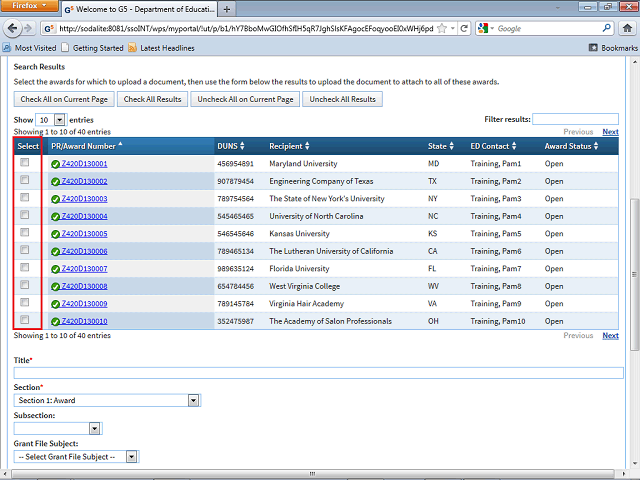Open the Grant File Subject dropdown
Screen dimensions: 640x480
pos(76,457)
